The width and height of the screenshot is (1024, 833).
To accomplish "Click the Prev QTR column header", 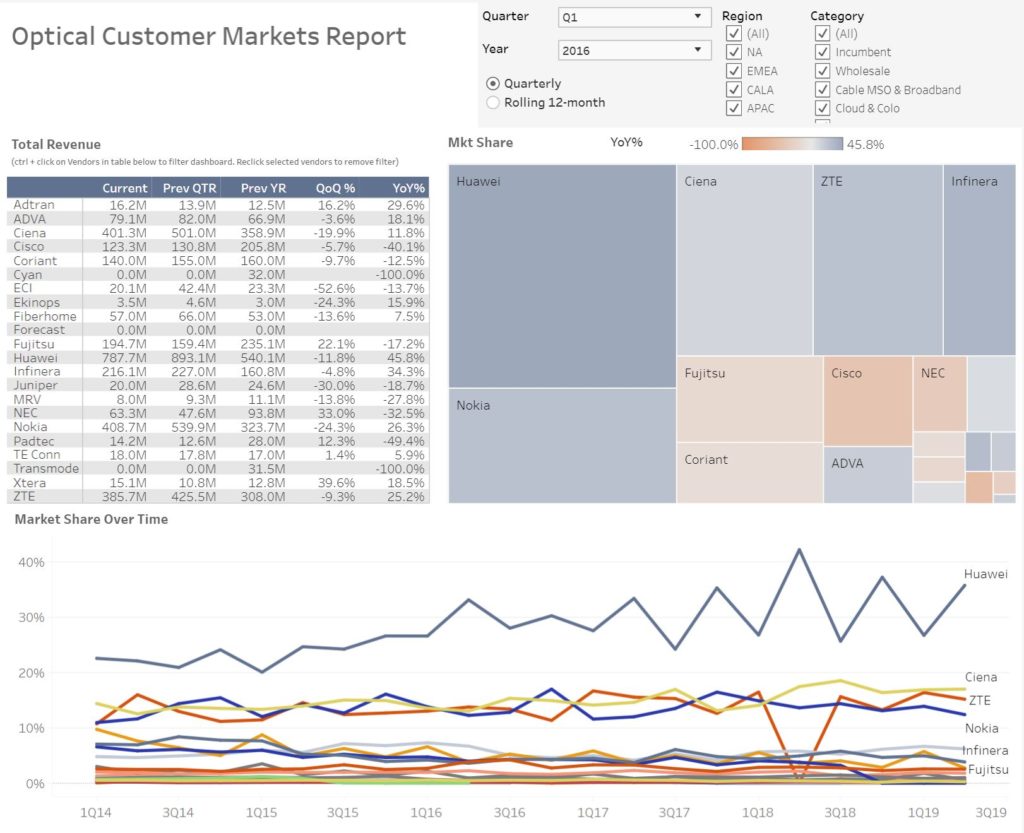I will point(189,188).
